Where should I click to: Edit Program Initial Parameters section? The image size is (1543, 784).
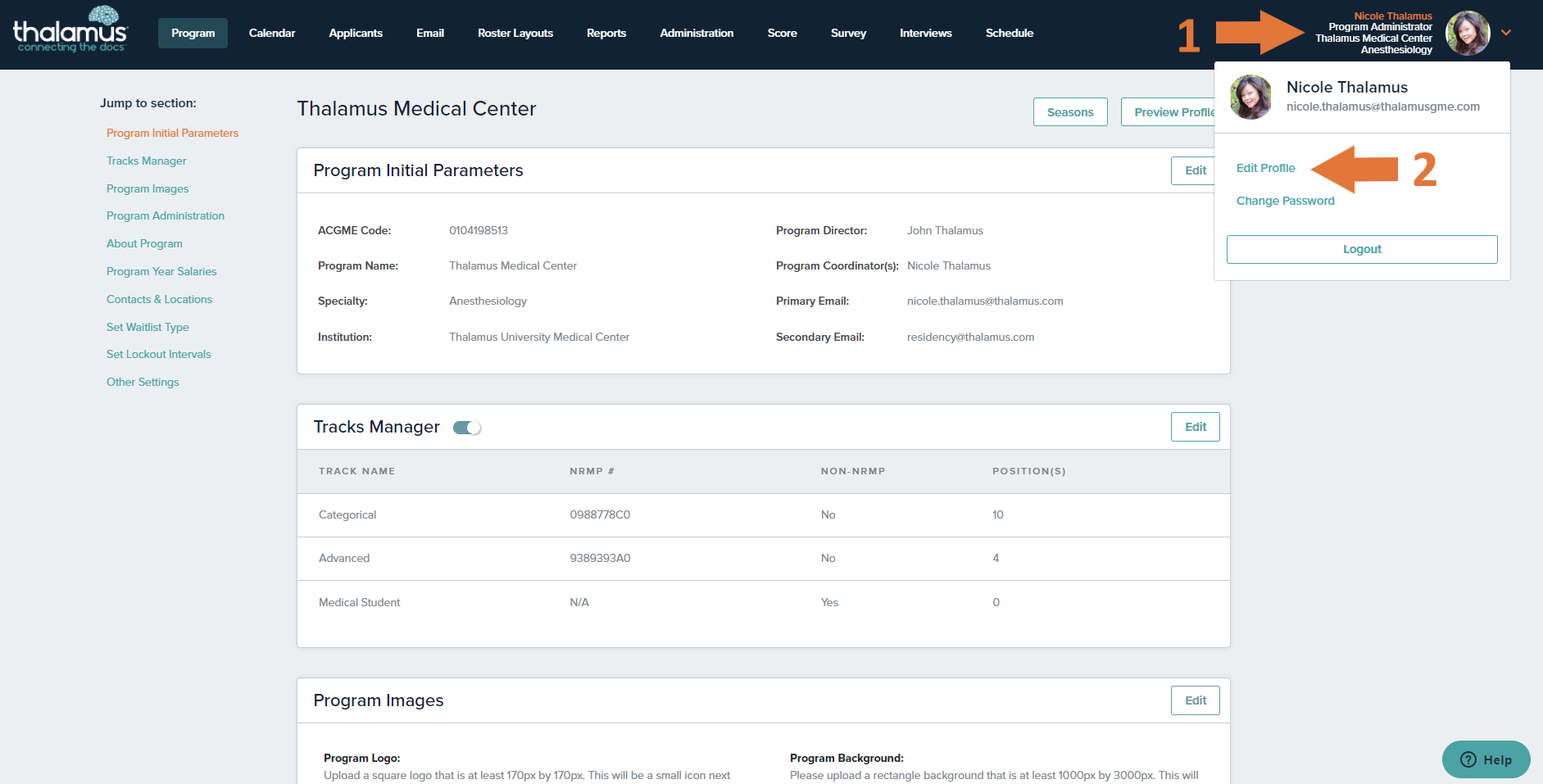(1193, 170)
